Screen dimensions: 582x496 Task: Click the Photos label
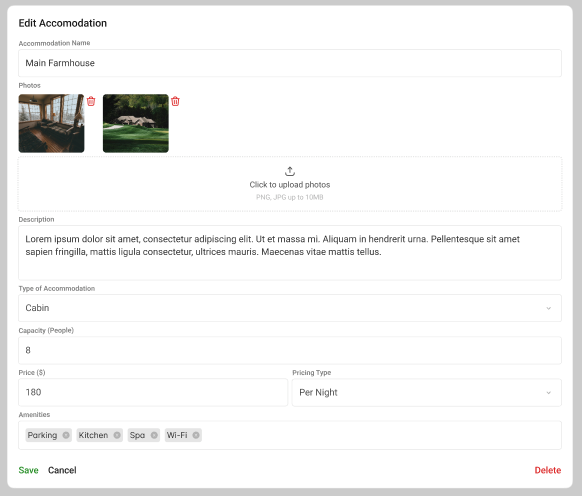coord(29,85)
